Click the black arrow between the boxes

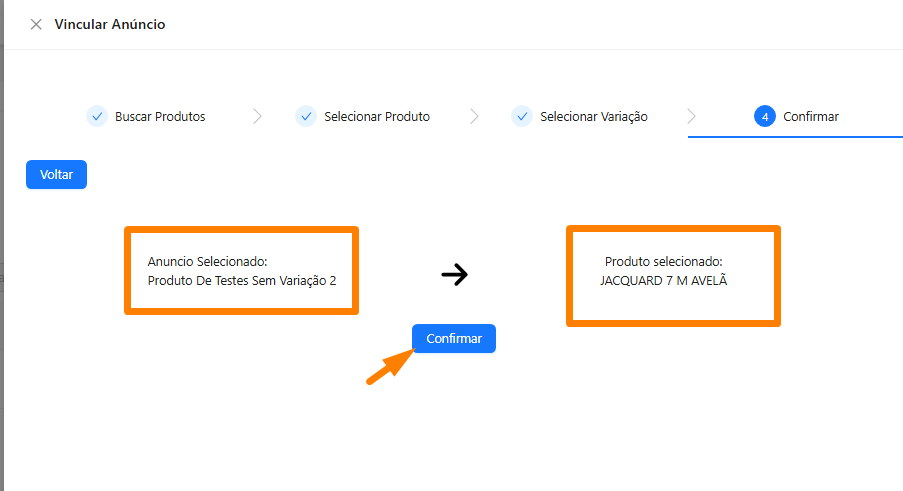[454, 275]
